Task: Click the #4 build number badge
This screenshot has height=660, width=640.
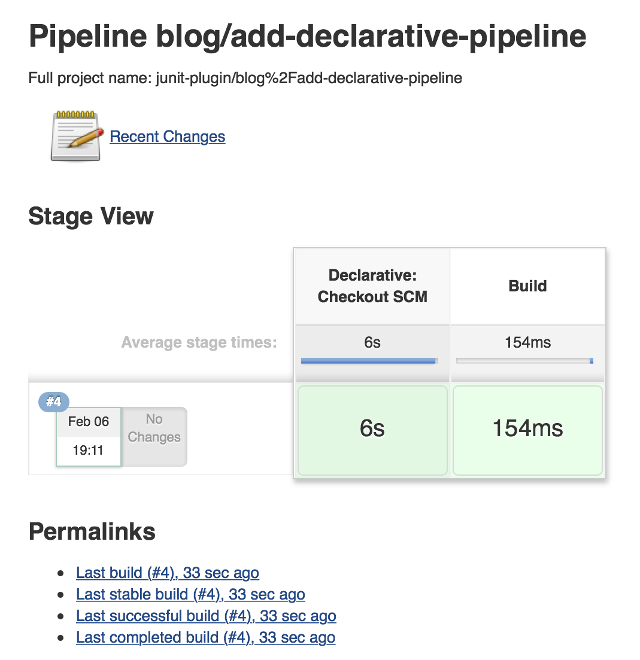Action: coord(53,402)
